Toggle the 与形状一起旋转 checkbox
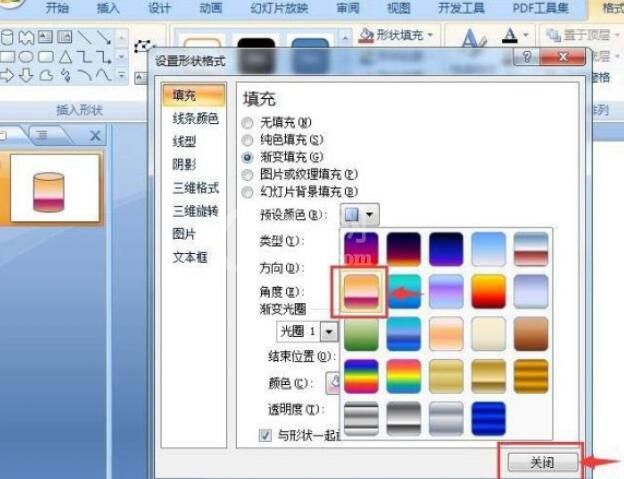Image resolution: width=624 pixels, height=479 pixels. (x=265, y=435)
